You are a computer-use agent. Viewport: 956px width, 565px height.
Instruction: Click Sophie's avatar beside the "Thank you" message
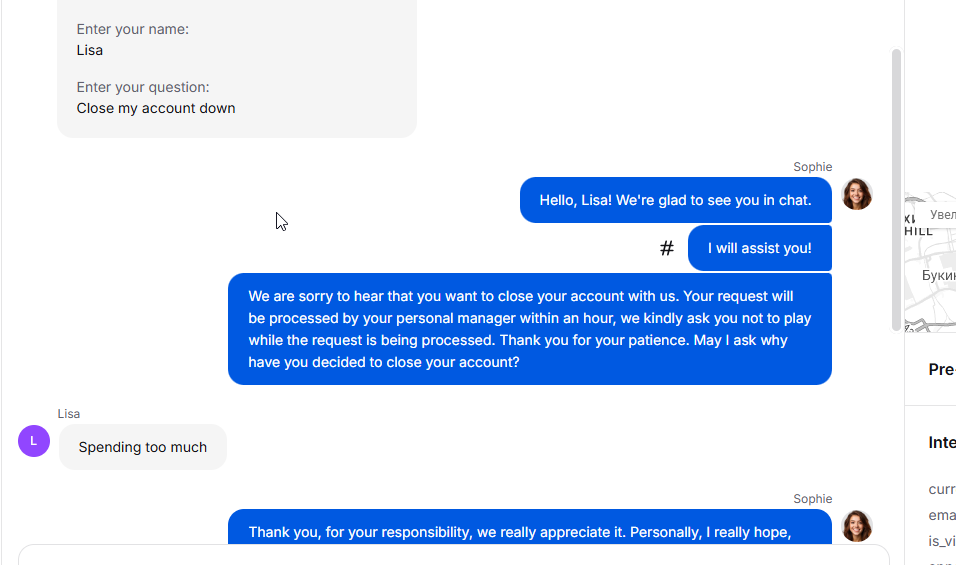857,526
